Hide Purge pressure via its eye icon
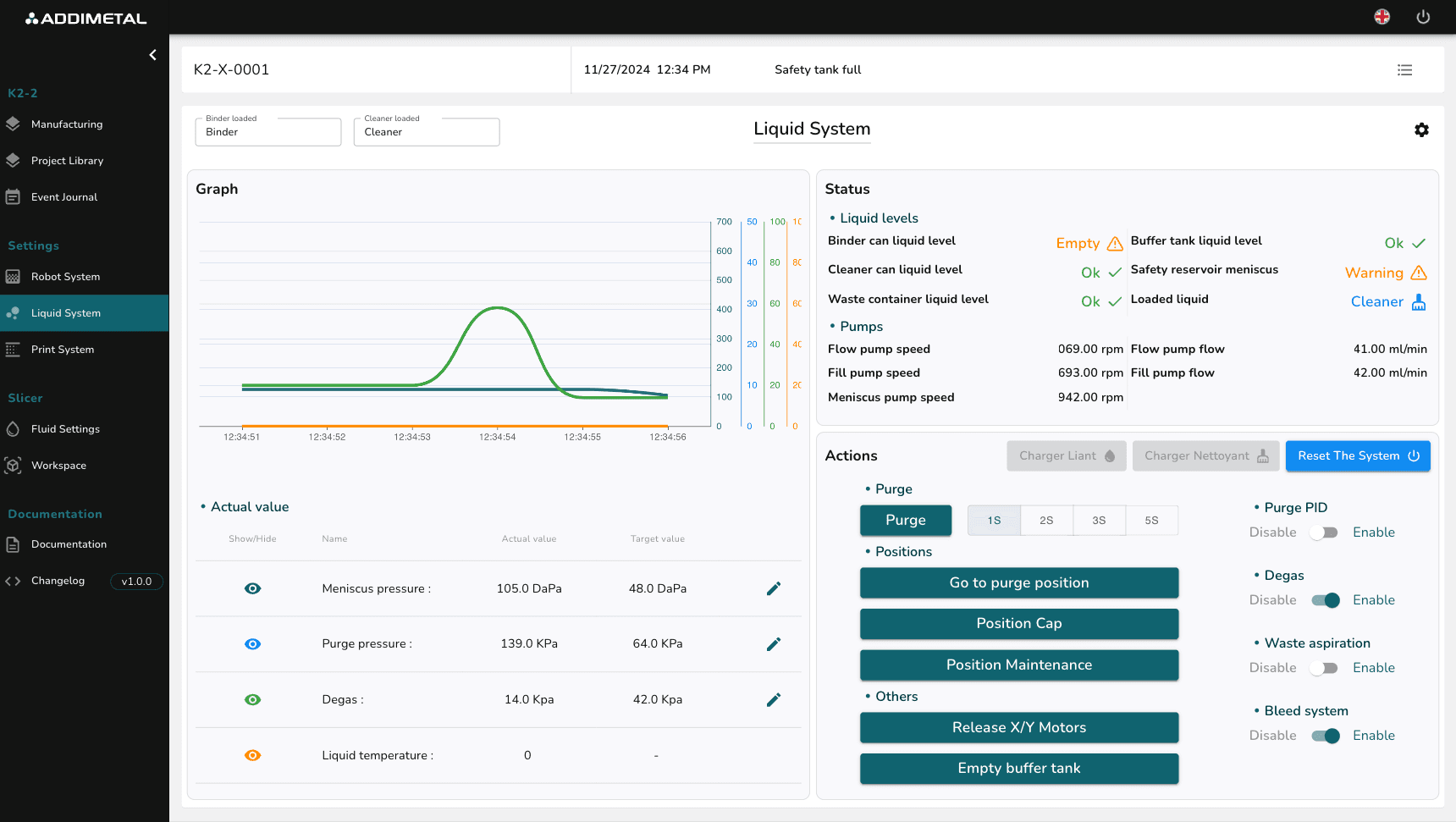1456x822 pixels. [252, 643]
